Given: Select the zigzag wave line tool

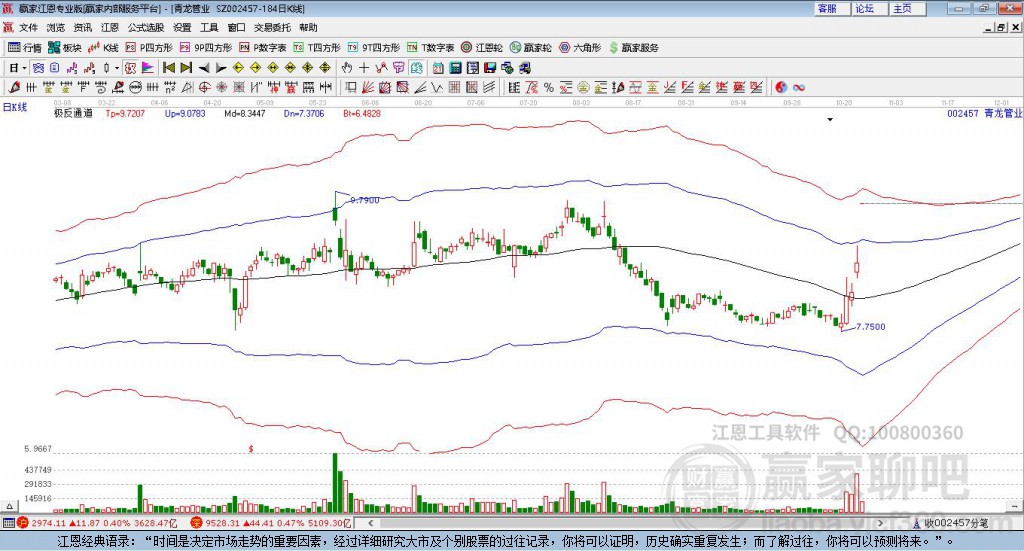Looking at the screenshot, I should (436, 87).
